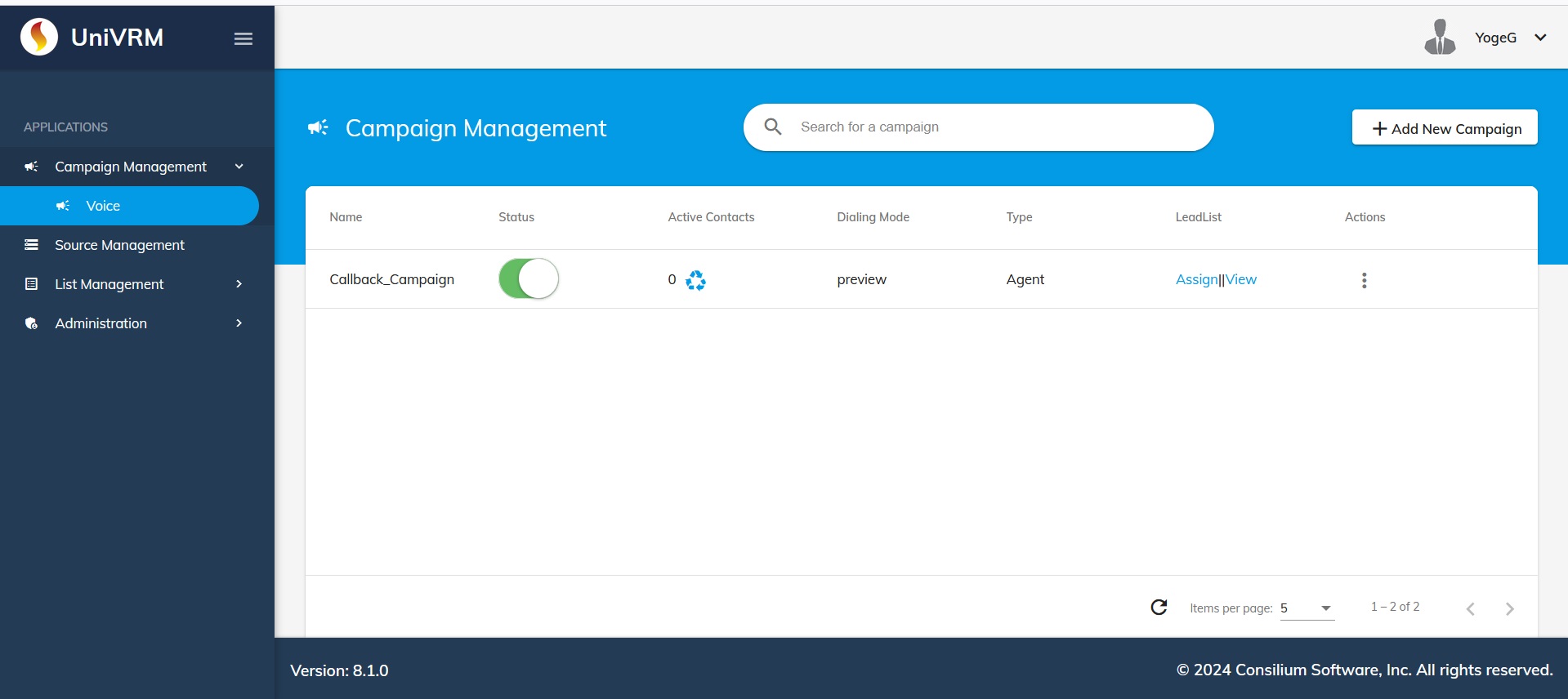Toggle Callback_Campaign status switch off
The image size is (1568, 699).
pos(529,279)
